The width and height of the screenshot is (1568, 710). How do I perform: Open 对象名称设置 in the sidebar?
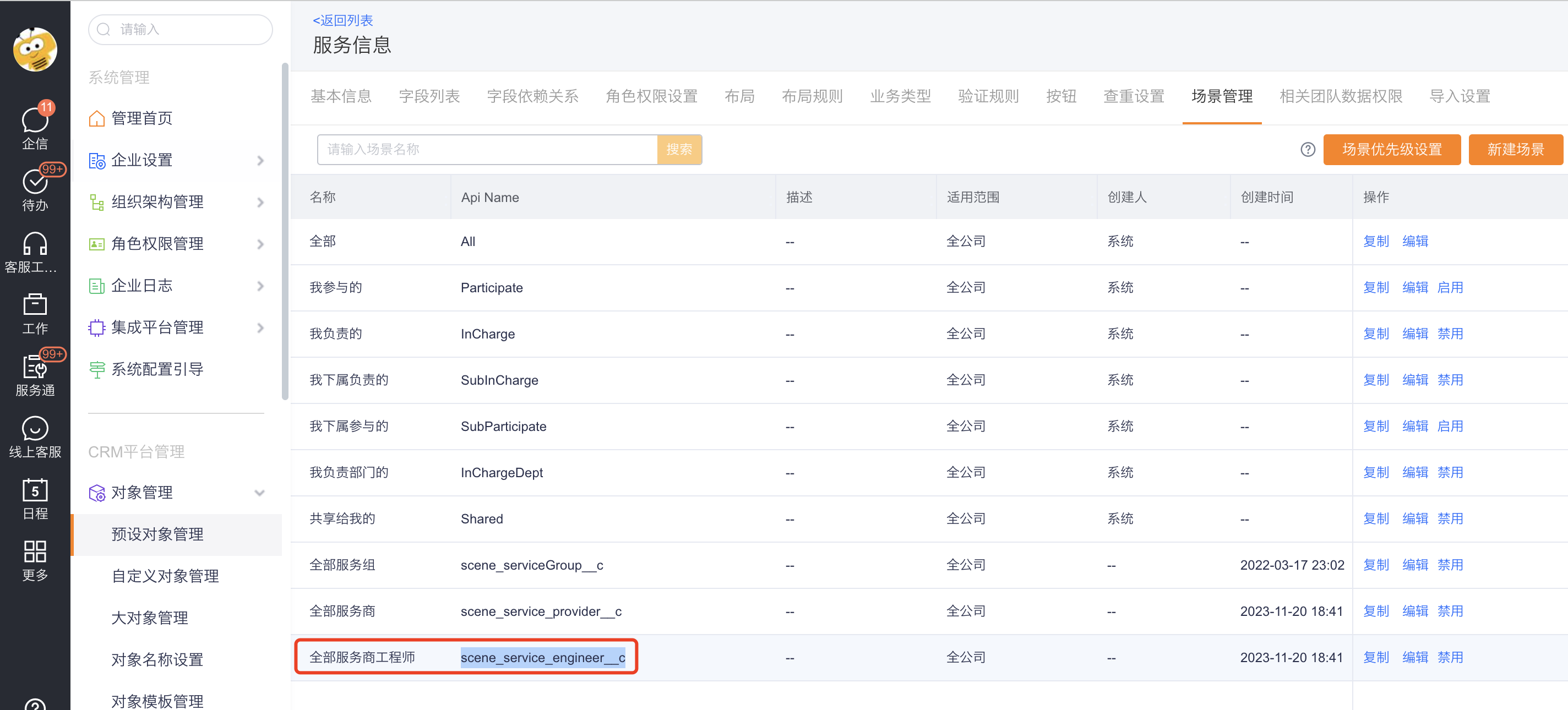177,660
